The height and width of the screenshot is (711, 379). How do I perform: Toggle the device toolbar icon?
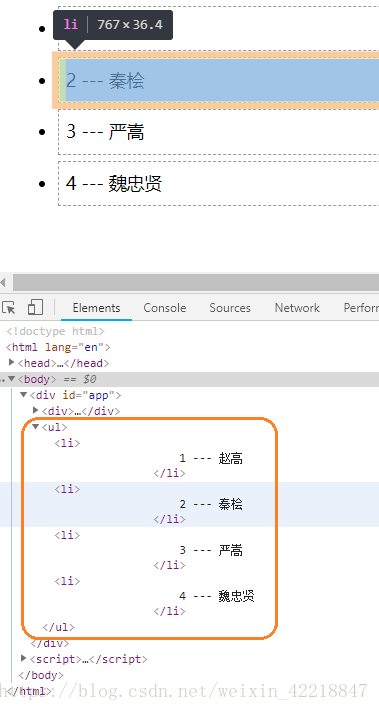coord(35,307)
